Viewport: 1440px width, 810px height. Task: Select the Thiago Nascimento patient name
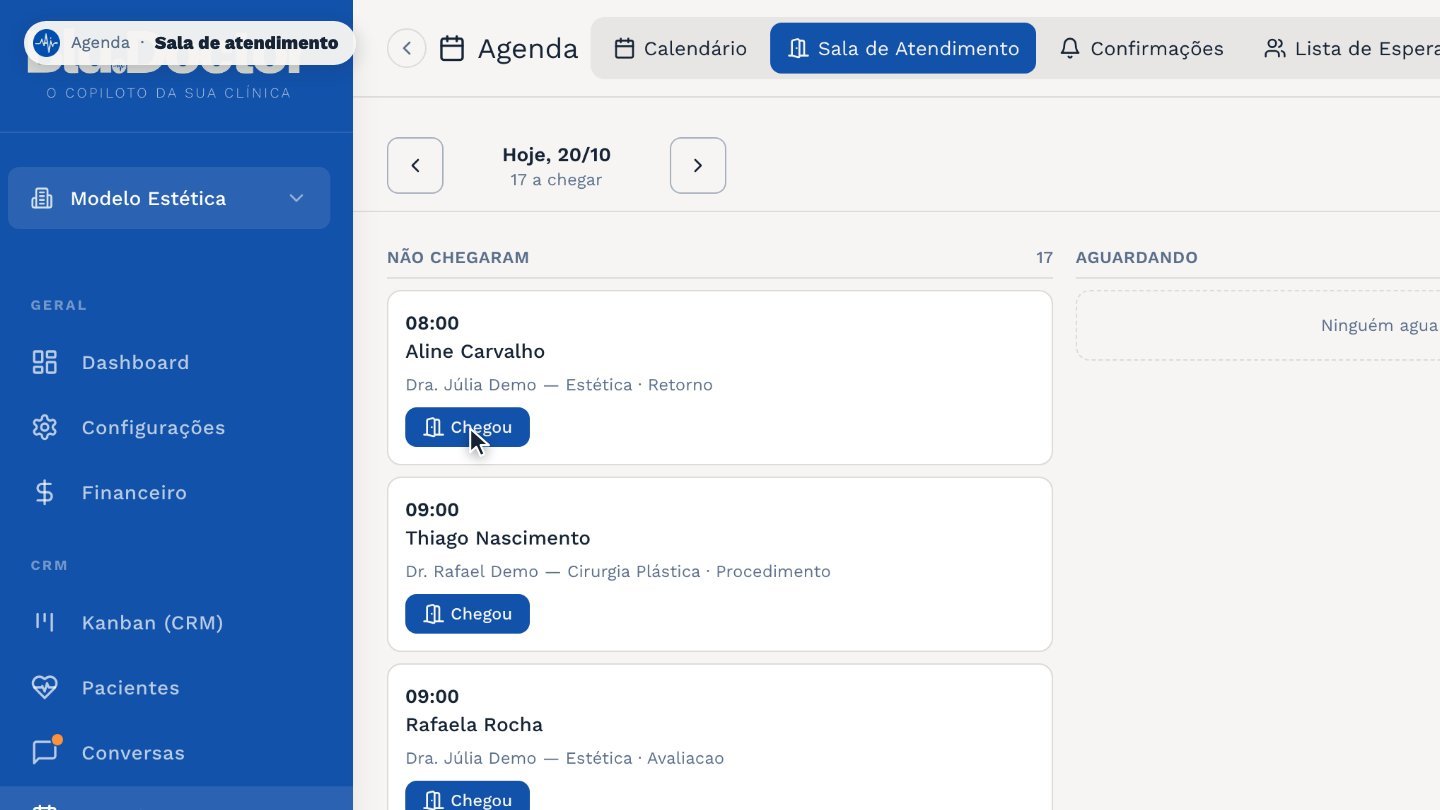tap(498, 538)
